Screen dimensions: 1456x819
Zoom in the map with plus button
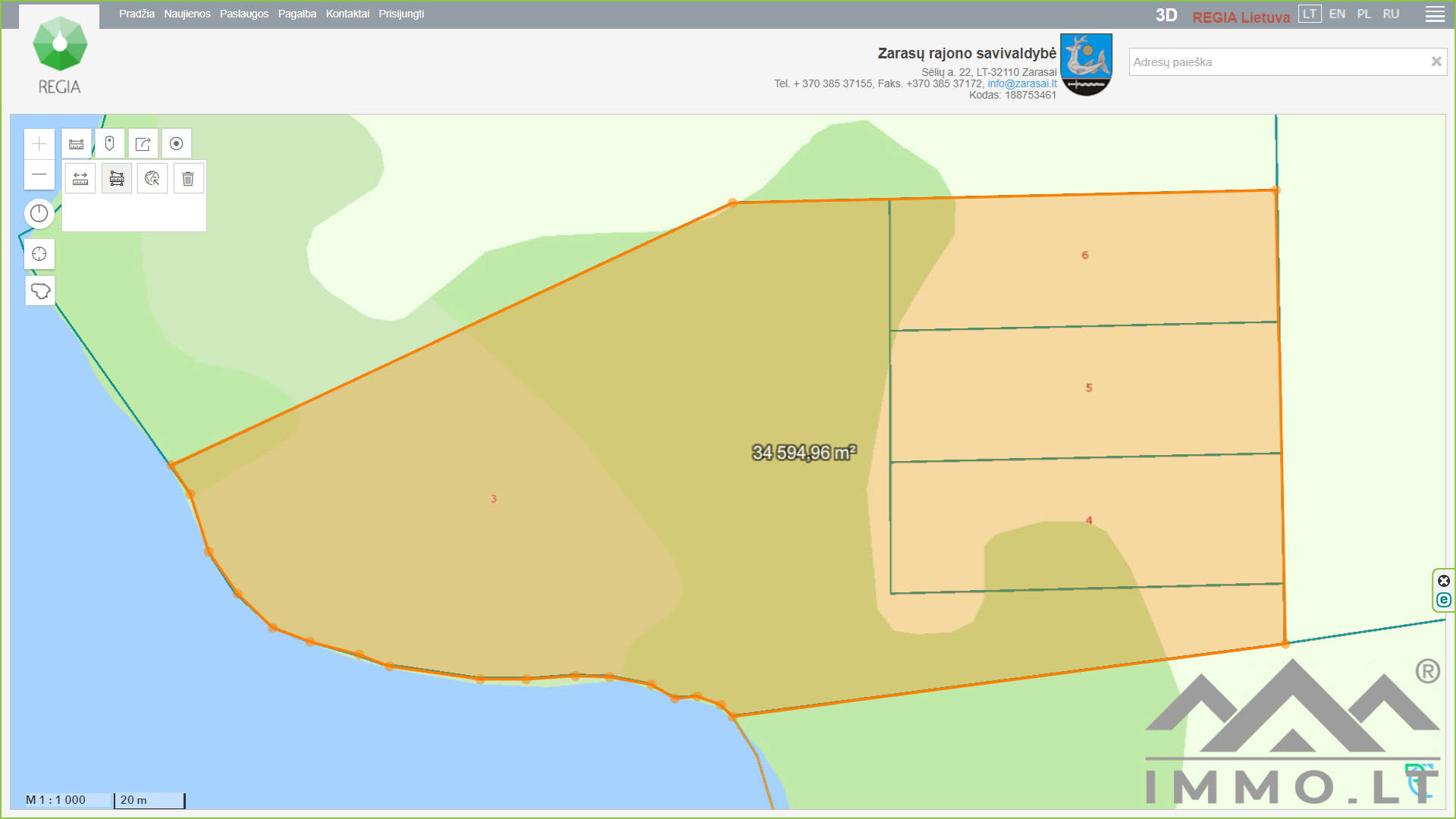[39, 144]
